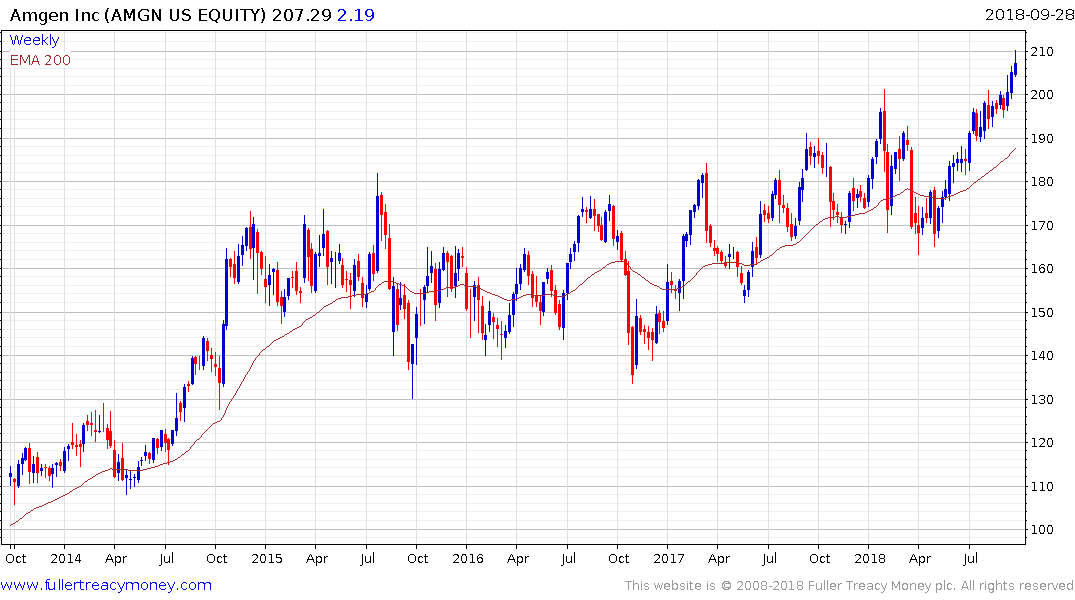The image size is (1075, 600).
Task: Click the 130 price axis label
Action: (x=1041, y=400)
